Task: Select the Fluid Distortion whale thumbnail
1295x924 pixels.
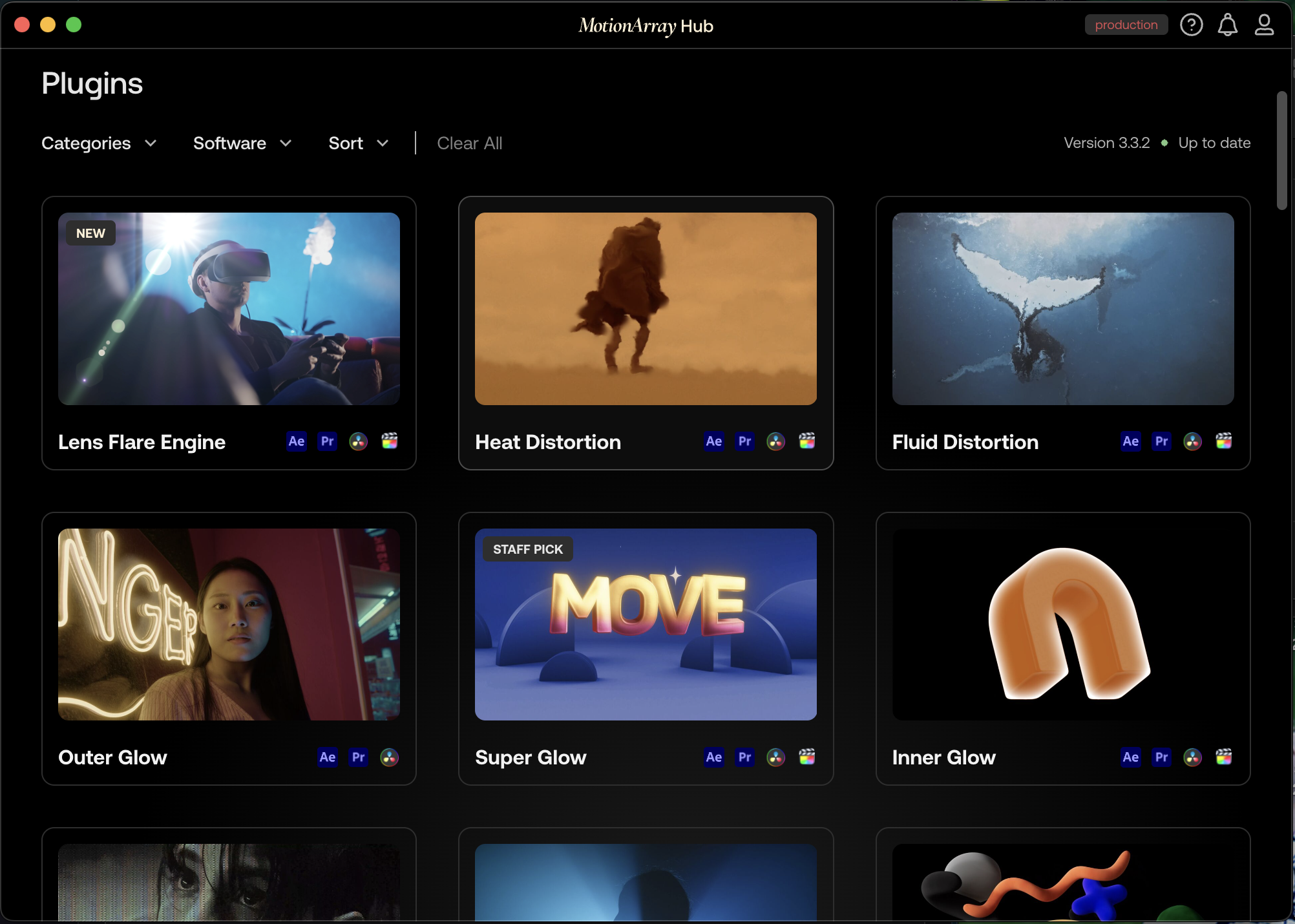Action: pos(1063,309)
